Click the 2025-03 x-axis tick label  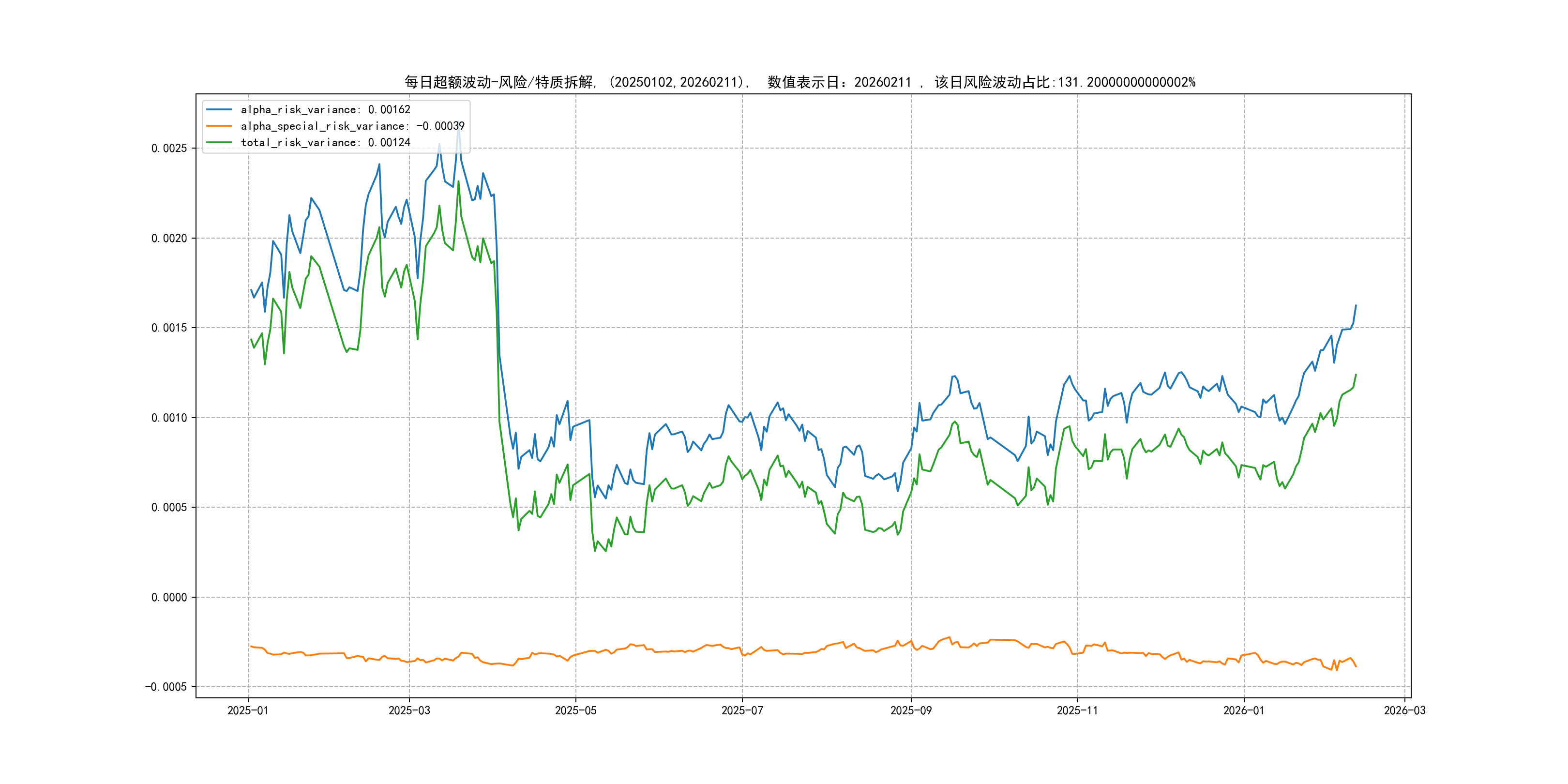point(409,710)
